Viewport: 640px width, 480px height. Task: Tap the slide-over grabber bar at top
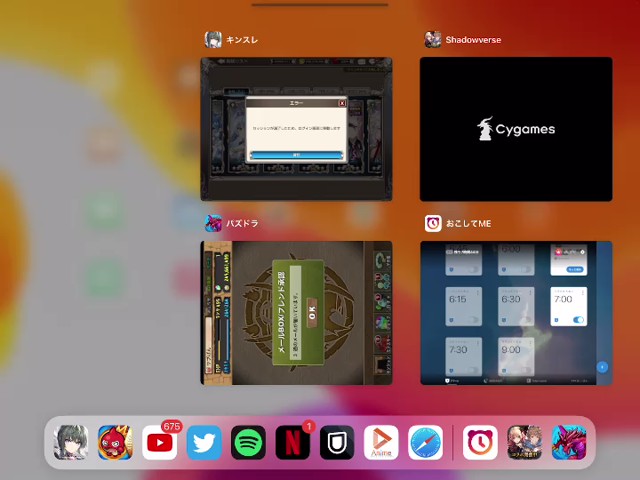[320, 4]
